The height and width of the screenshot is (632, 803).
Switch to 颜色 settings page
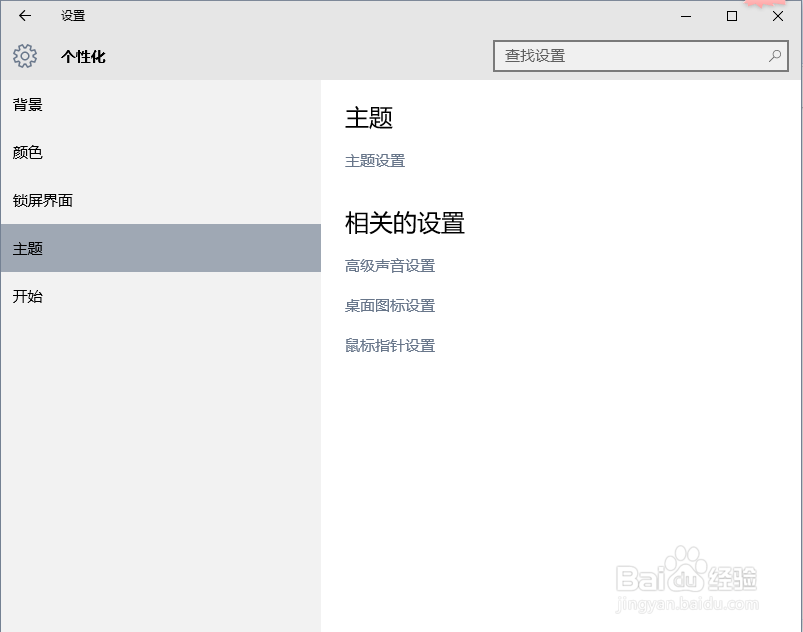(x=28, y=152)
